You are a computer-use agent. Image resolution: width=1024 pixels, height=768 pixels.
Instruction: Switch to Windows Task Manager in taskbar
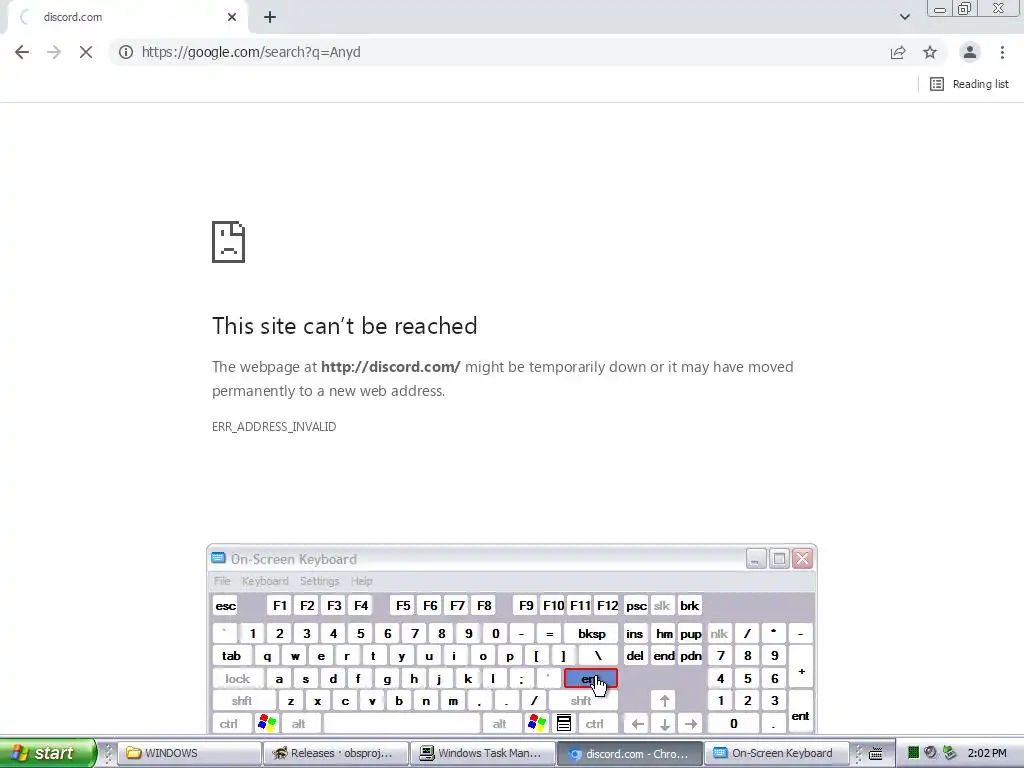(x=483, y=754)
